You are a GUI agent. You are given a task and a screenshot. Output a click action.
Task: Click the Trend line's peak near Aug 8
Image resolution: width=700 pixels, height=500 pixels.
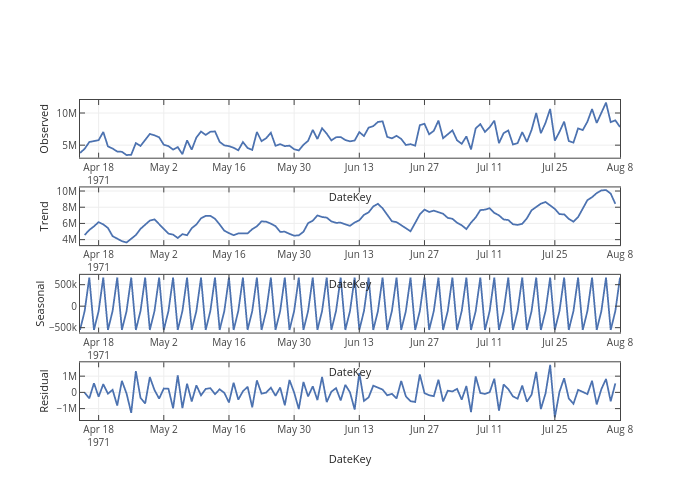604,190
